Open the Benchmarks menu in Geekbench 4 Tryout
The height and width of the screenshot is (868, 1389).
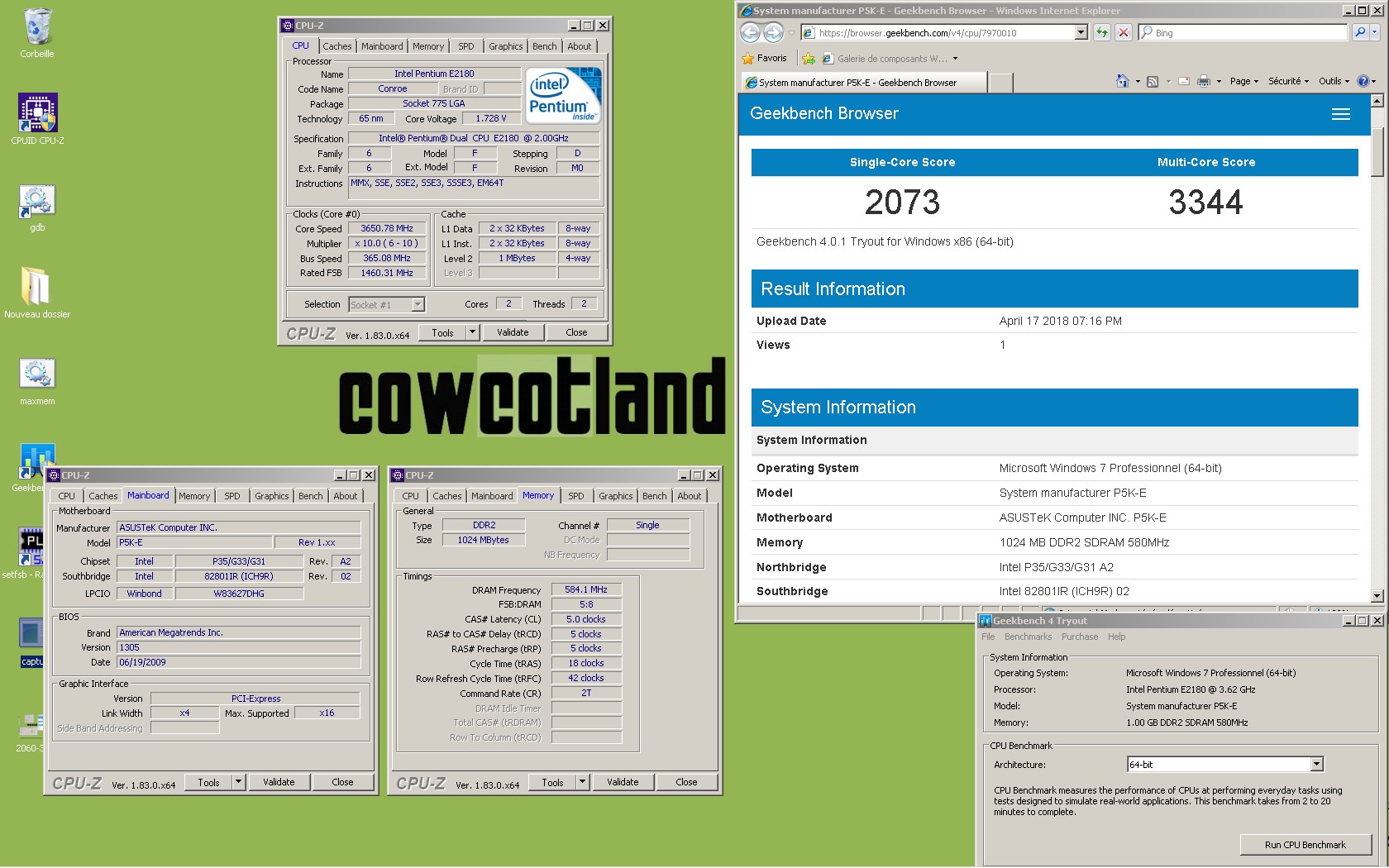pyautogui.click(x=1028, y=637)
